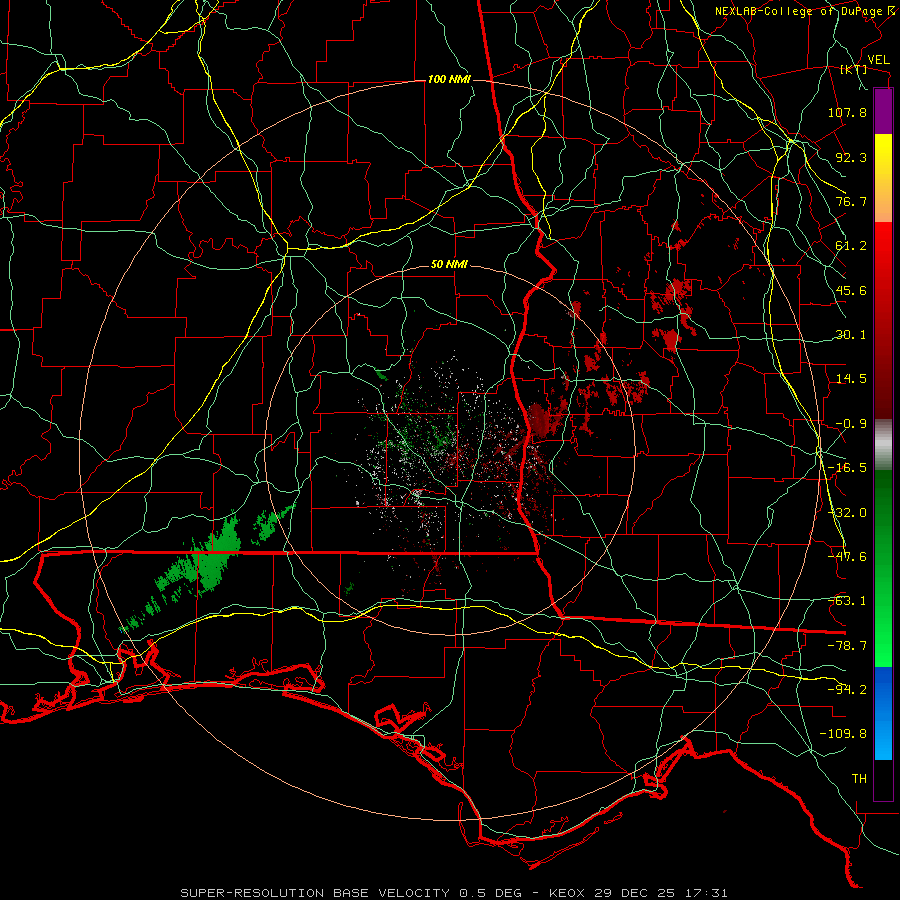Pick the red segment of velocity scale
Image resolution: width=900 pixels, height=900 pixels.
pyautogui.click(x=883, y=320)
